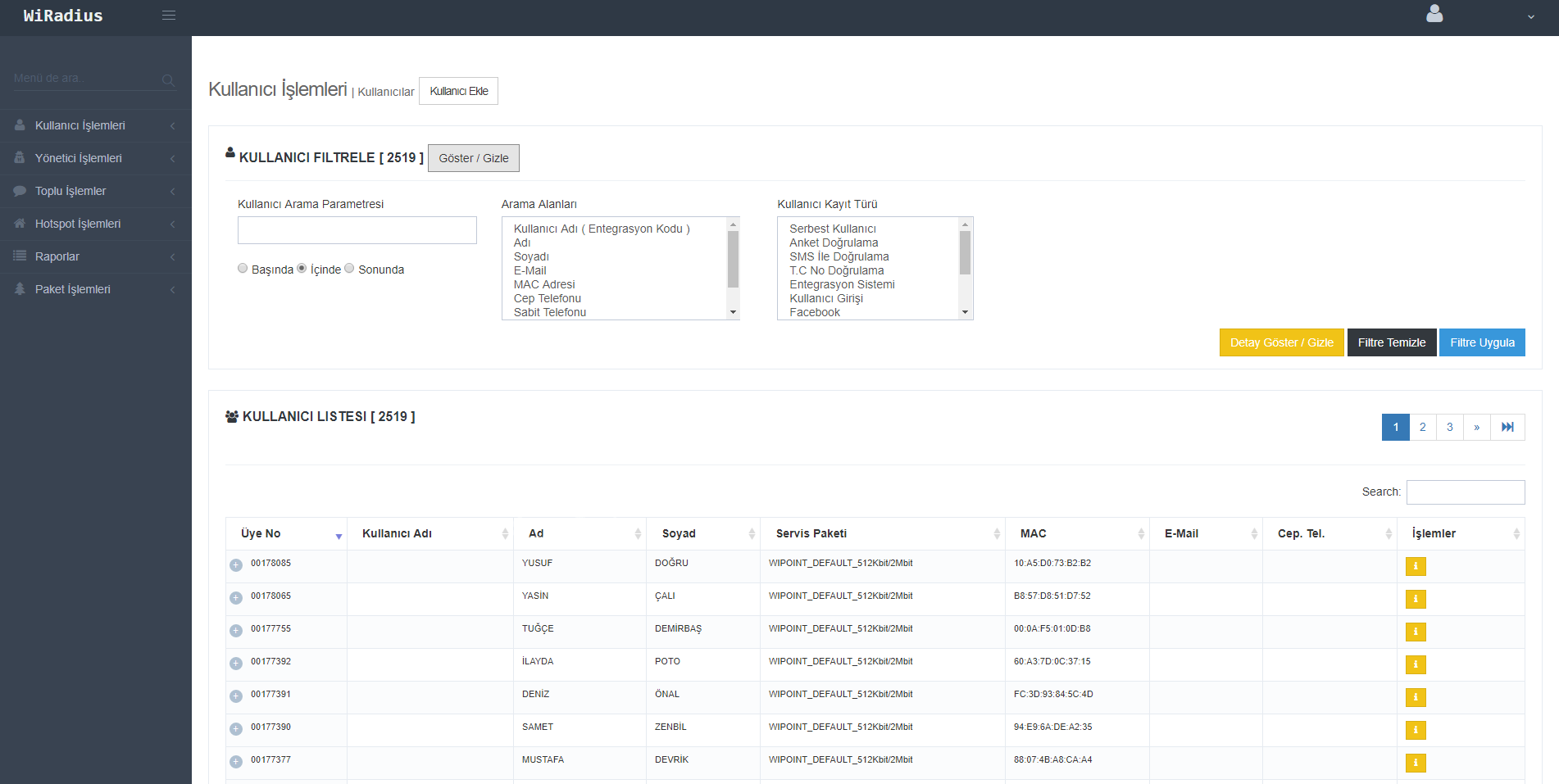Click the Filtre Uygula button

[1482, 342]
